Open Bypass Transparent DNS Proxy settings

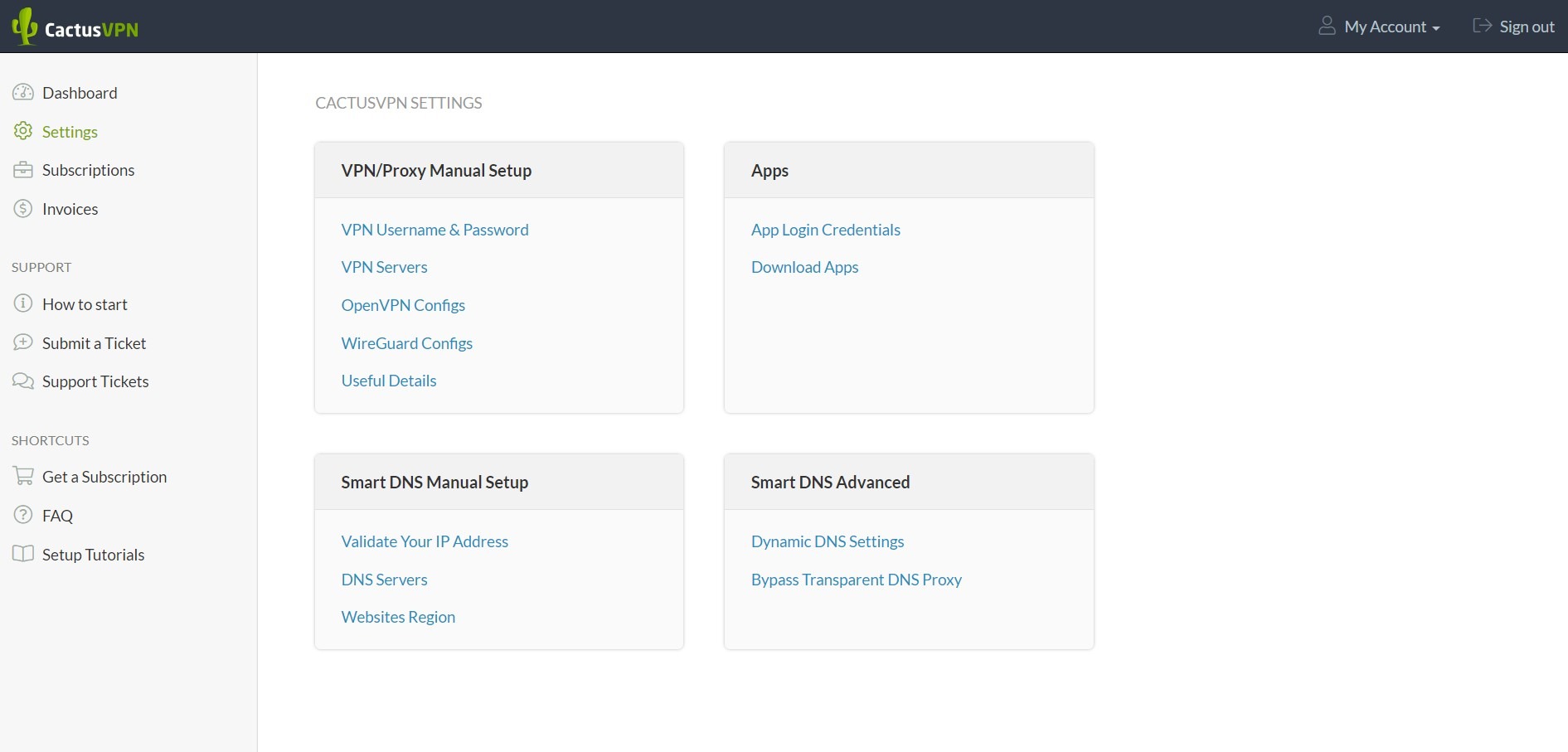pos(856,580)
